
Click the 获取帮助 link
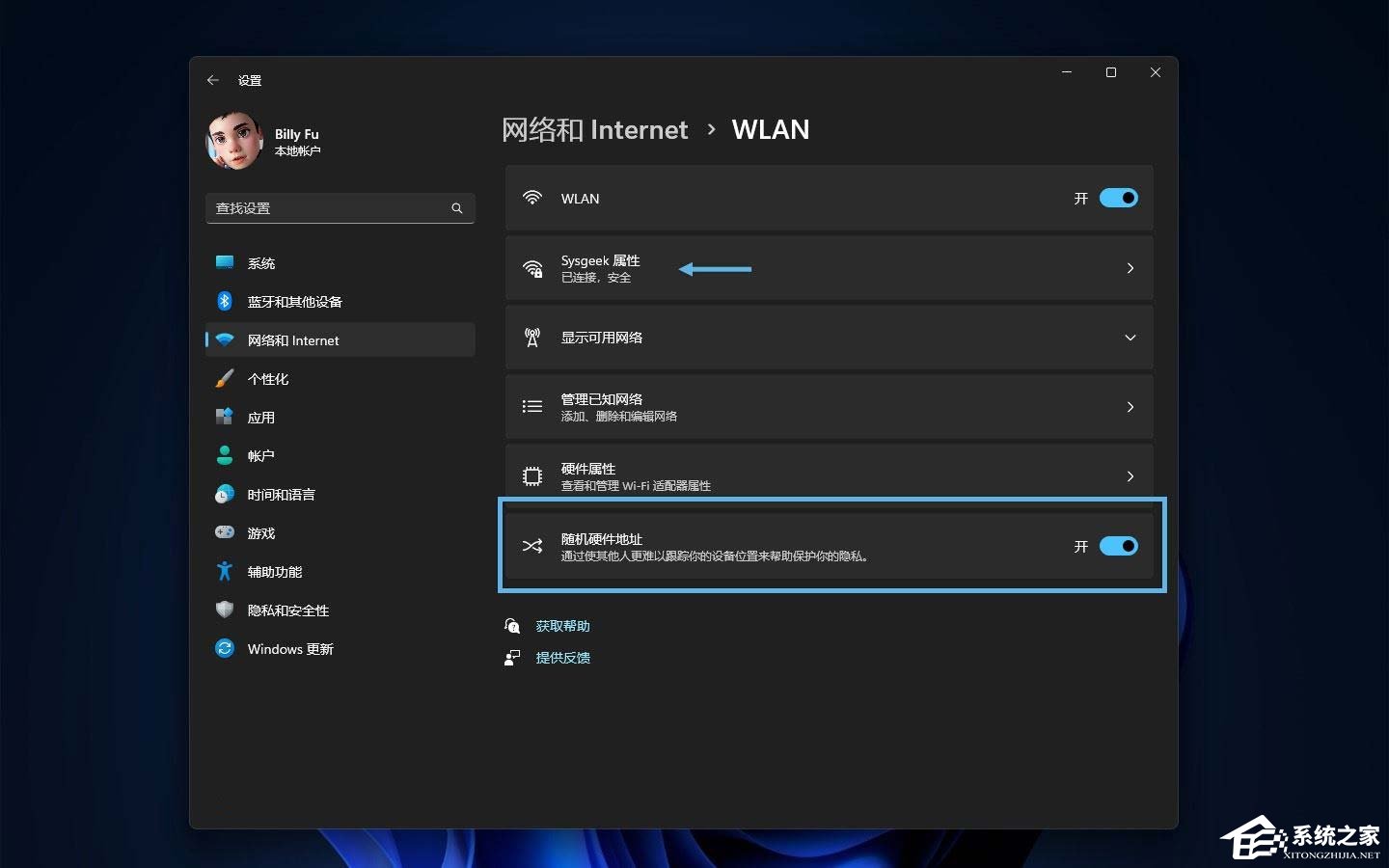pos(563,625)
